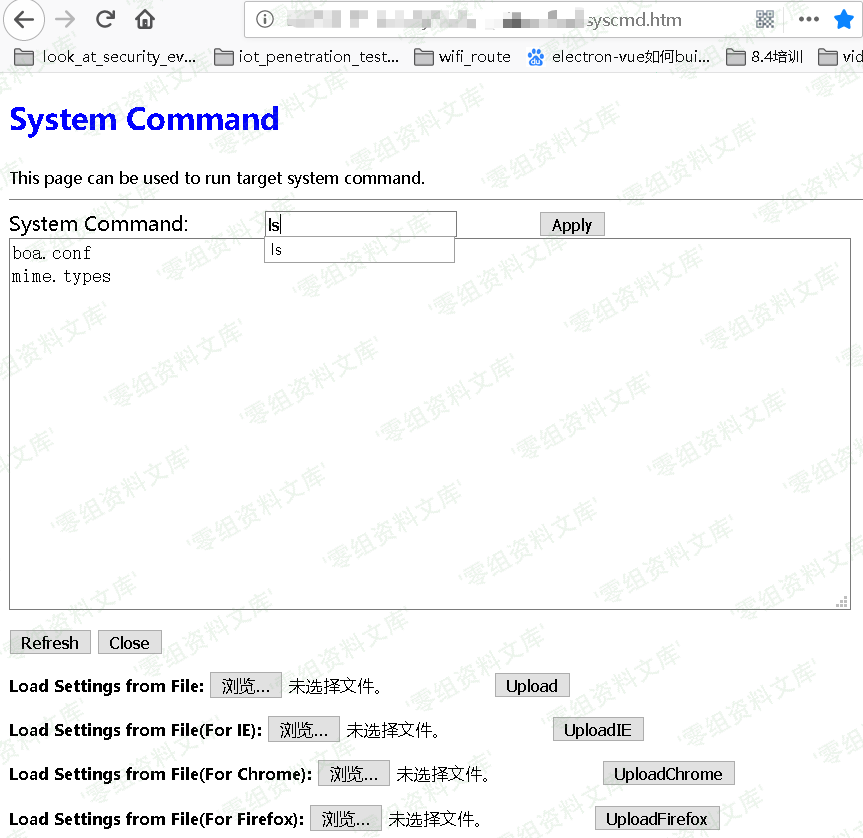Click the Refresh button

[50, 643]
